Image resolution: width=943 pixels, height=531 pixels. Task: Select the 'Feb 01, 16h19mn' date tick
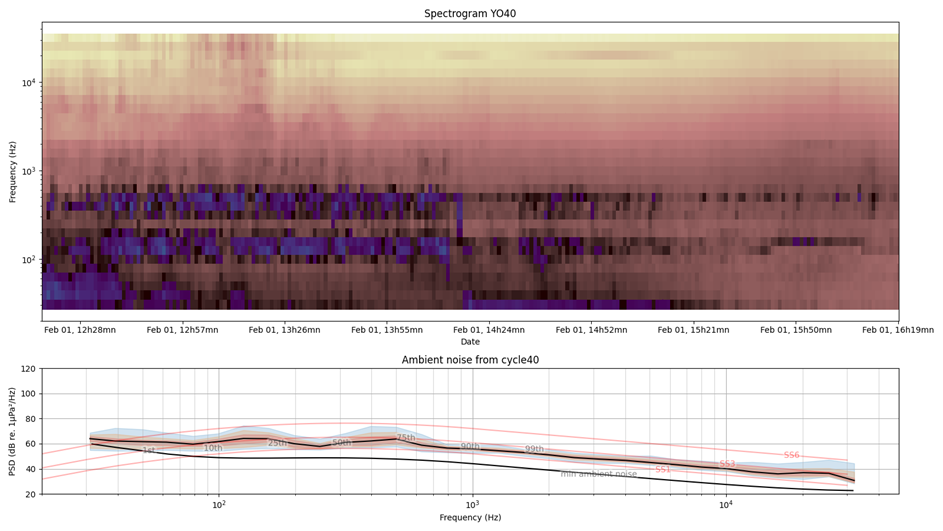pyautogui.click(x=897, y=329)
